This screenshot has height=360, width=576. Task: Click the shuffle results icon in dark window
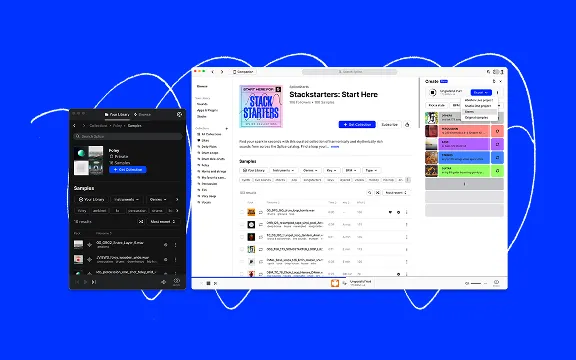(141, 222)
